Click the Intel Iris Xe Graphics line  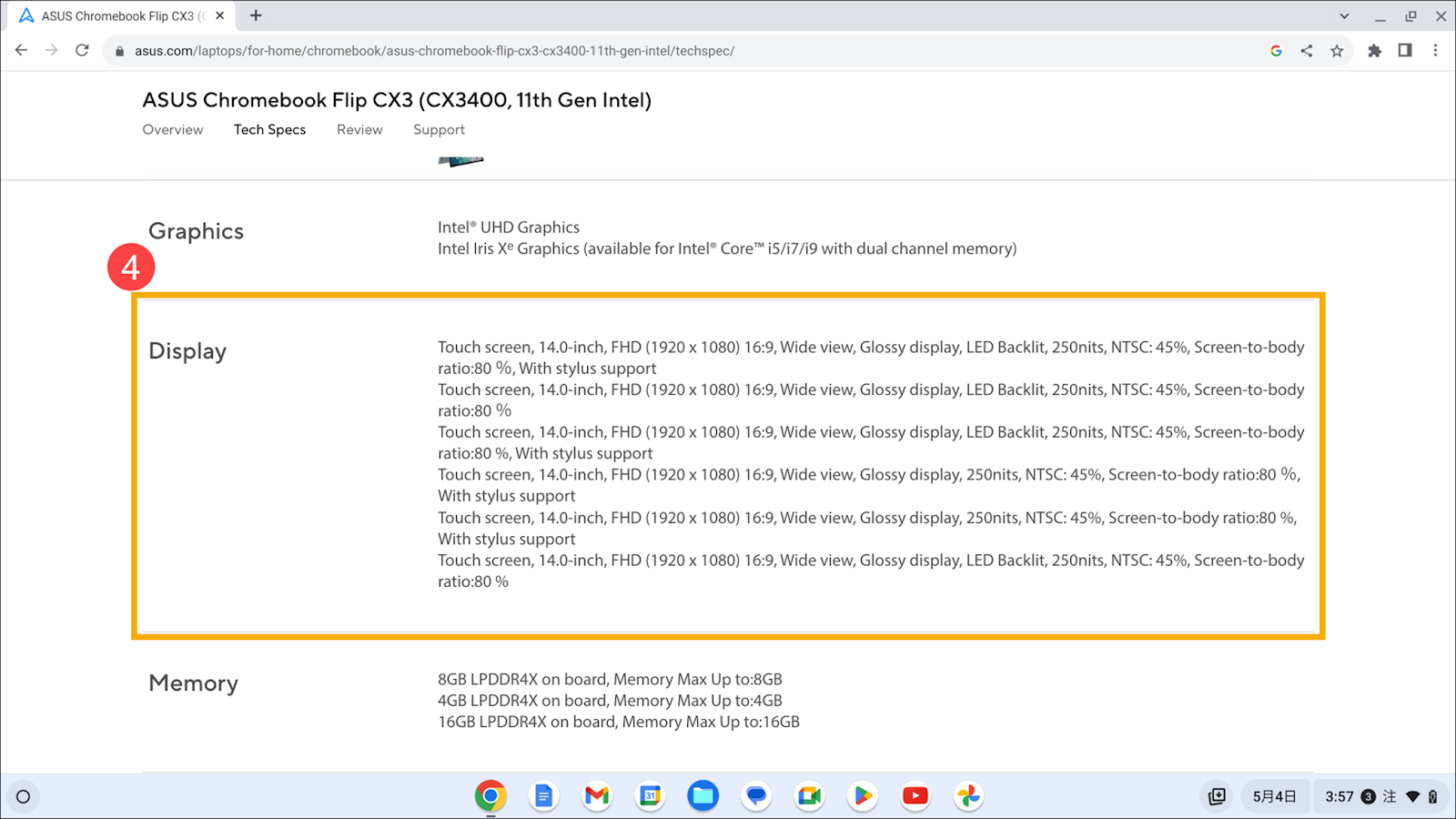pos(727,248)
